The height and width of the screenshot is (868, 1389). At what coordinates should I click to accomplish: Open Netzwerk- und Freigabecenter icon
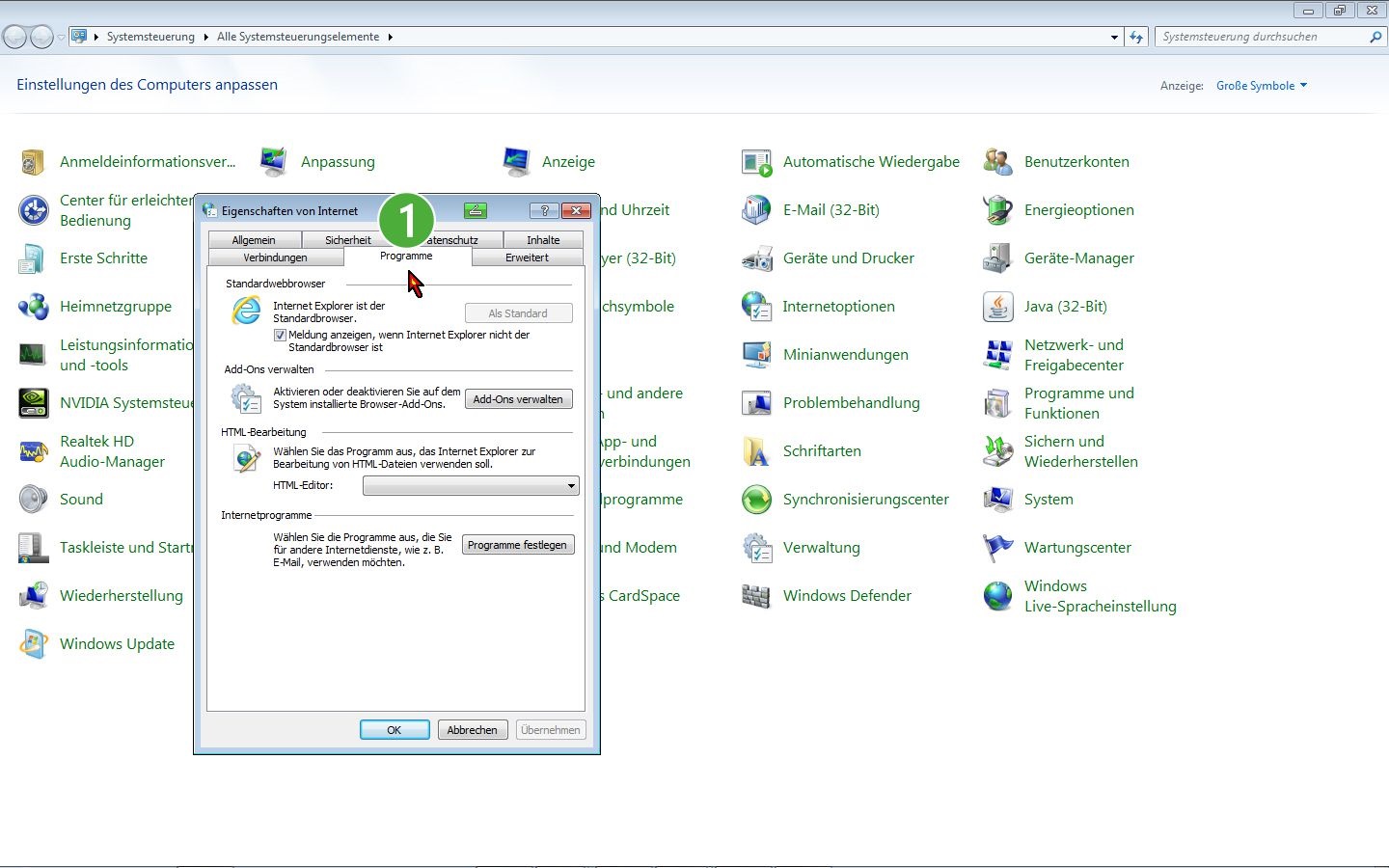tap(998, 355)
